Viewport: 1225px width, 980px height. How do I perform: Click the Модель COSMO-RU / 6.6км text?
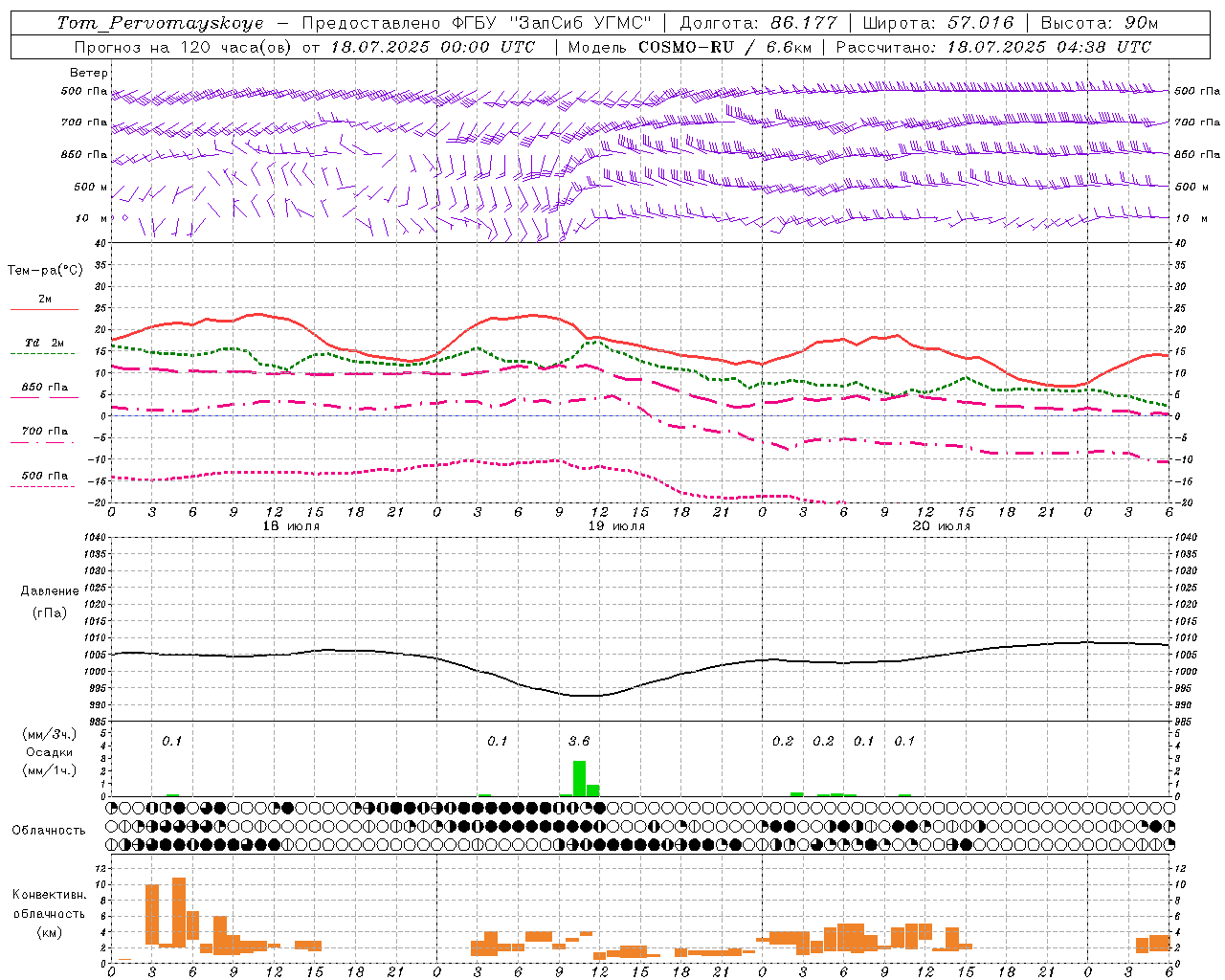click(x=690, y=47)
